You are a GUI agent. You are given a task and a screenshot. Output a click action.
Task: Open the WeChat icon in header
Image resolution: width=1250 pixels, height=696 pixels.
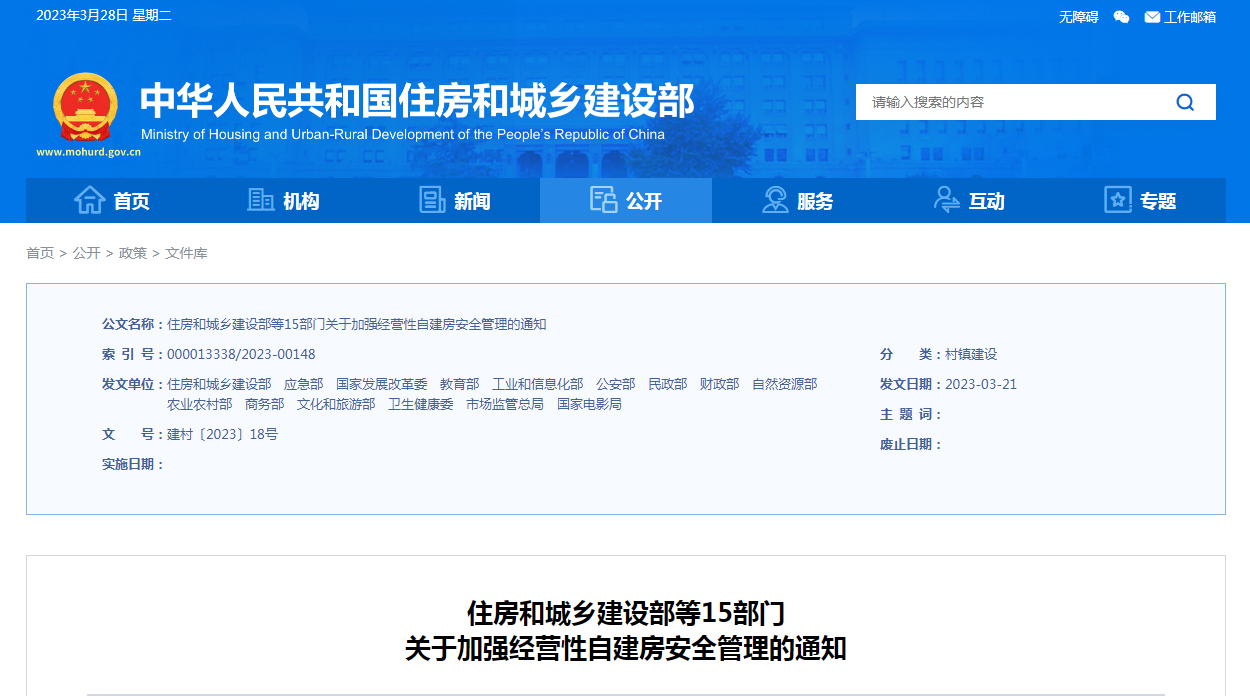pos(1121,17)
